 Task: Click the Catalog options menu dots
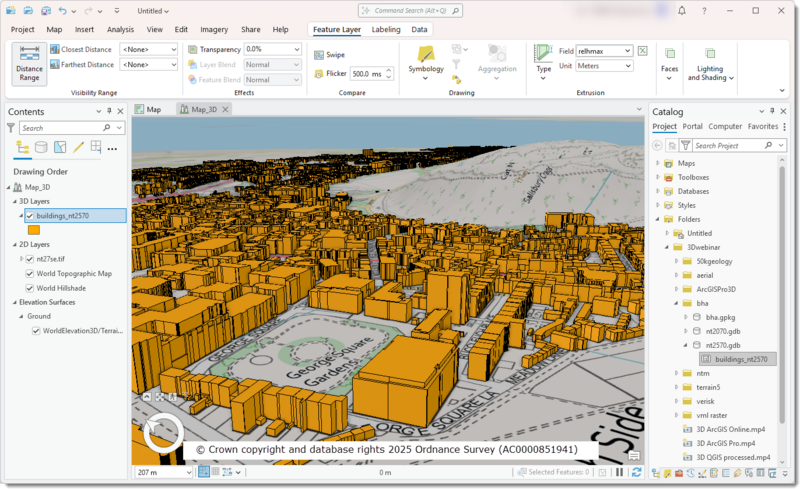pyautogui.click(x=785, y=127)
